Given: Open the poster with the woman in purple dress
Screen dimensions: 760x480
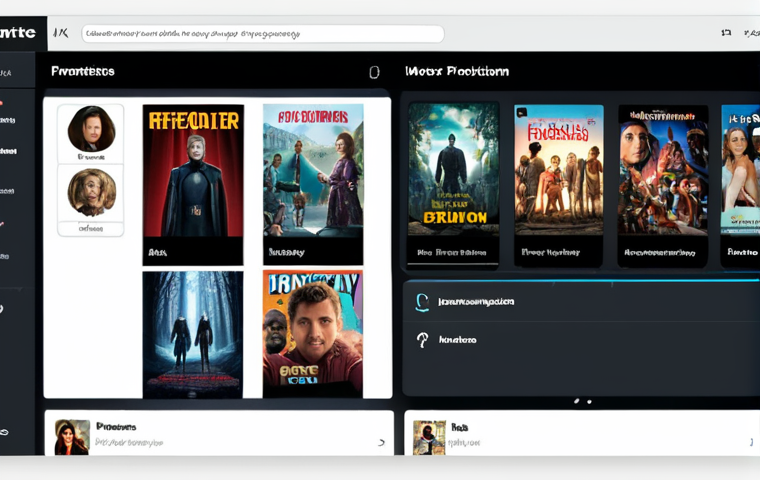Looking at the screenshot, I should (x=313, y=171).
